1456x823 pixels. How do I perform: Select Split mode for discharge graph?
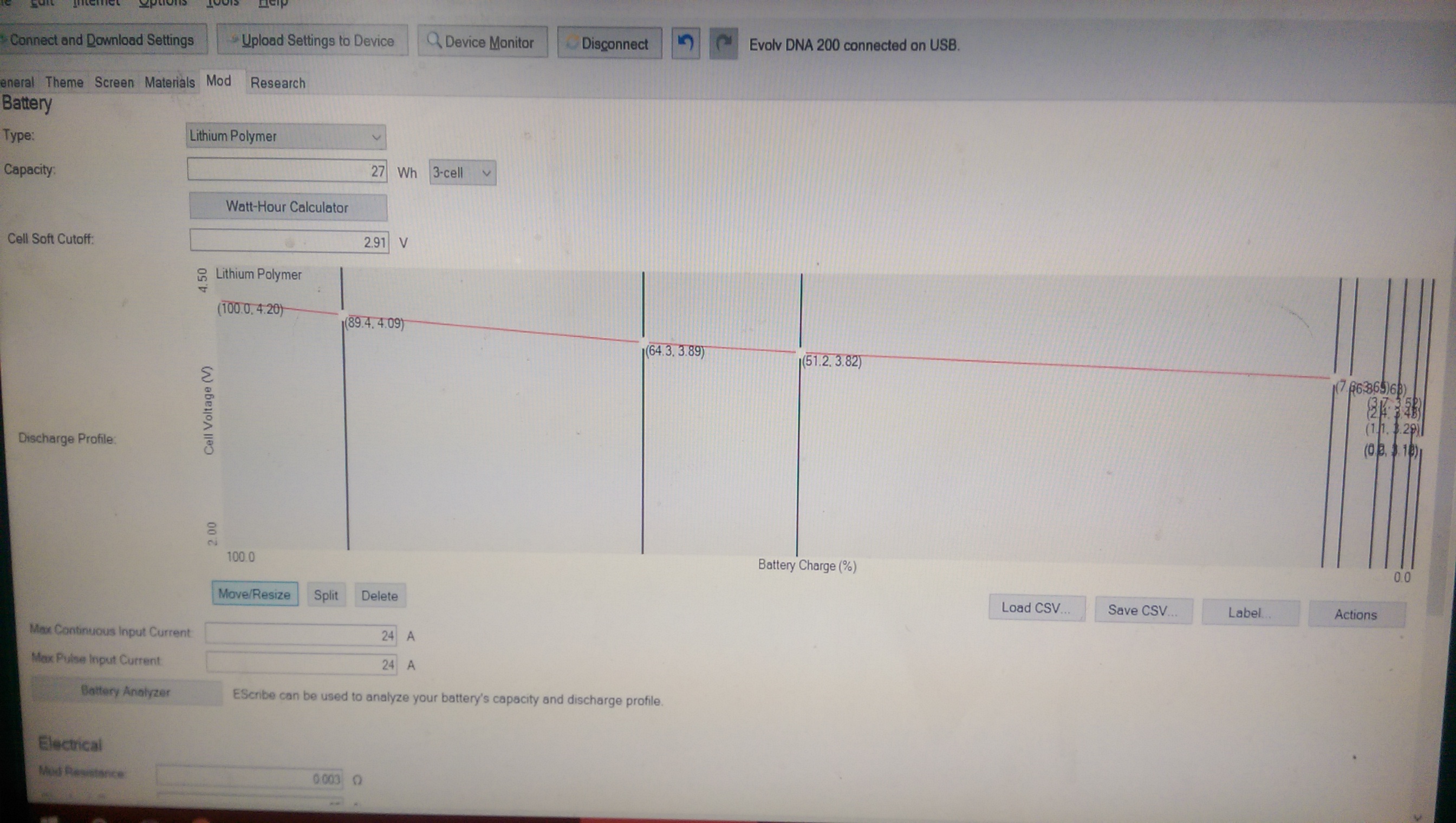326,595
